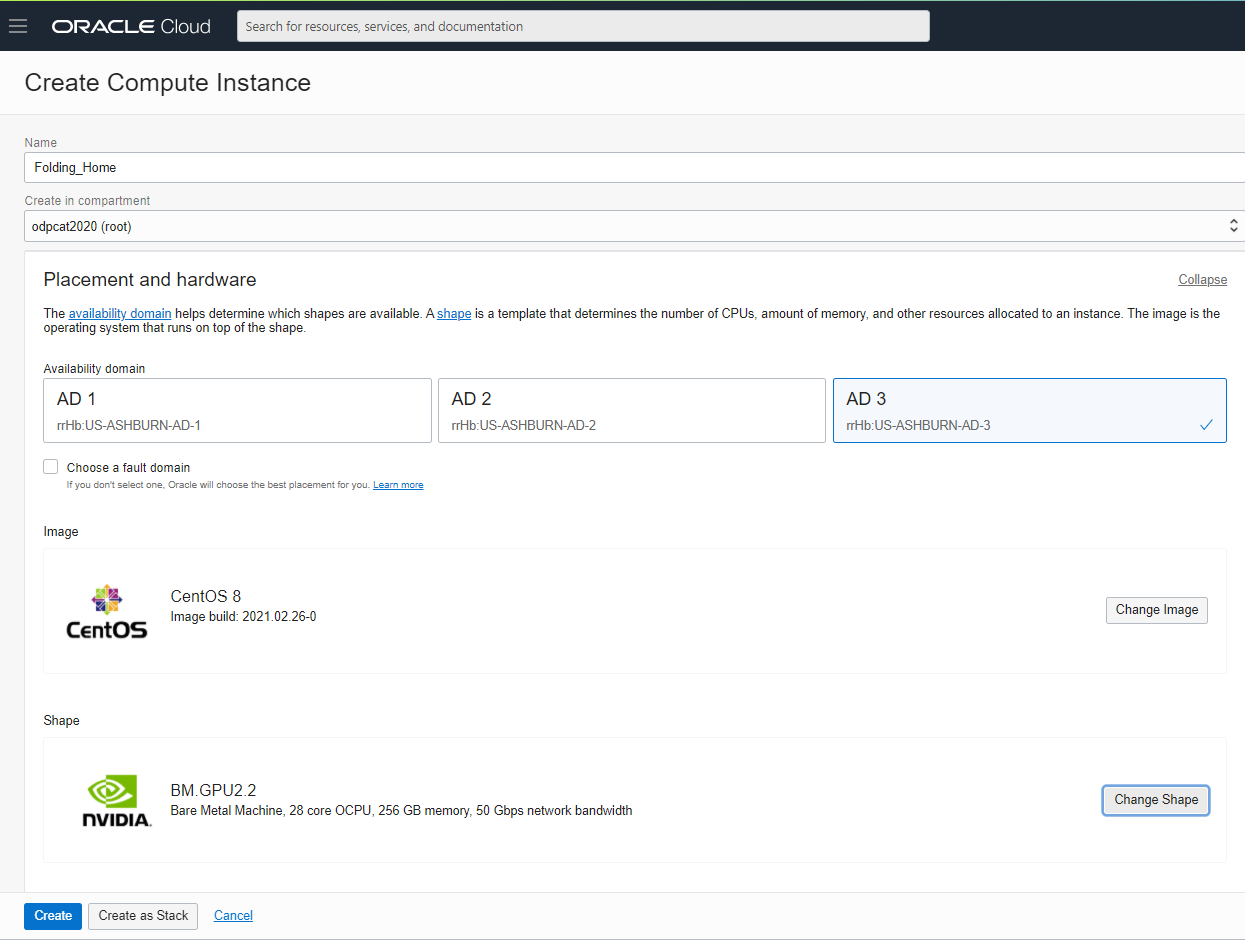Select availability domain AD 1
This screenshot has height=940, width=1245.
pos(237,410)
